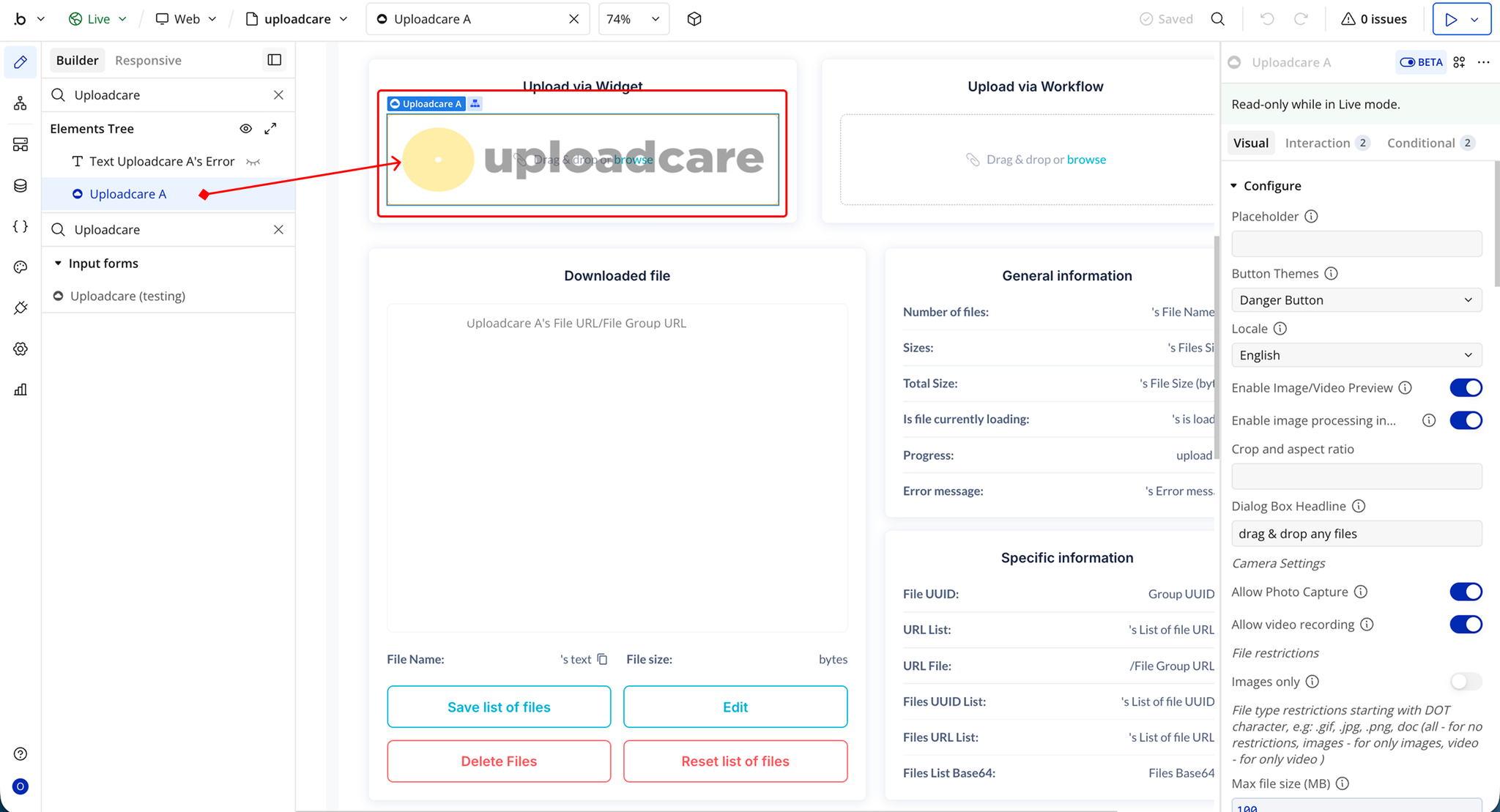1500x812 pixels.
Task: Clear the element palette Uploadcare search
Action: click(x=278, y=230)
